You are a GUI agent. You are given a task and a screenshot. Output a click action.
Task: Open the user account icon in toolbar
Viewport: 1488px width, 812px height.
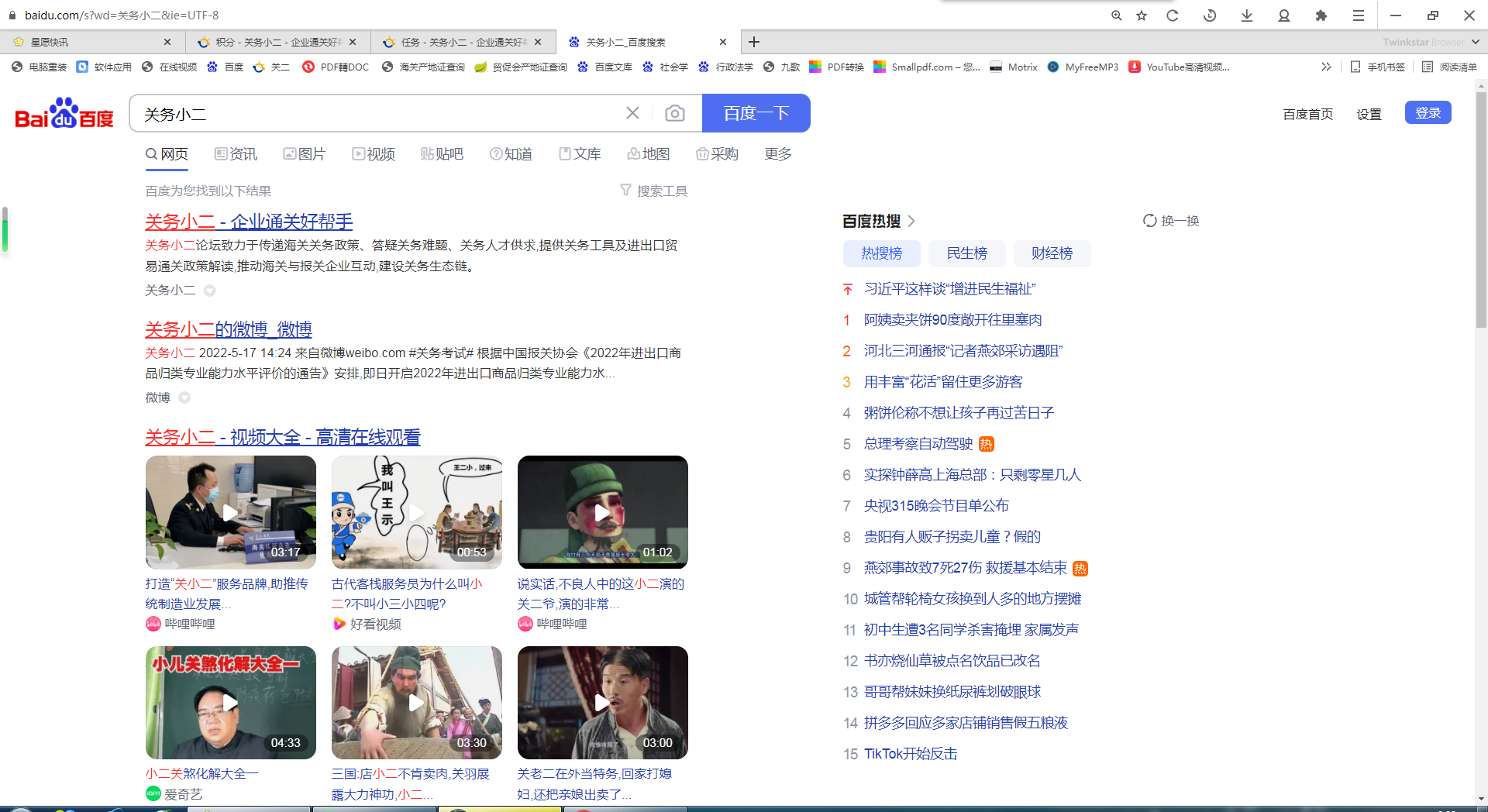click(1284, 15)
